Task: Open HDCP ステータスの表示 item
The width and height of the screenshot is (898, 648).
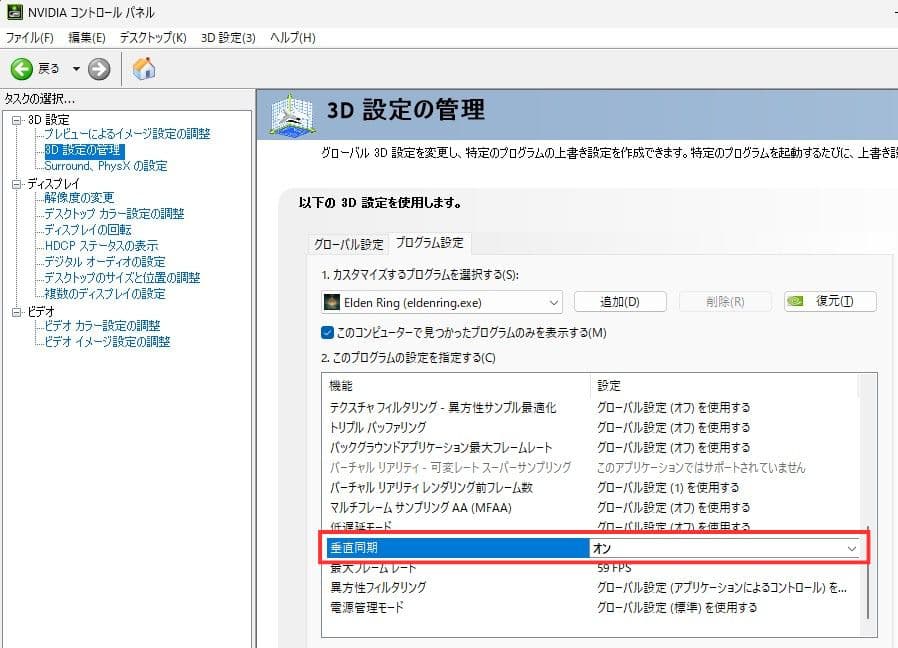Action: click(101, 246)
